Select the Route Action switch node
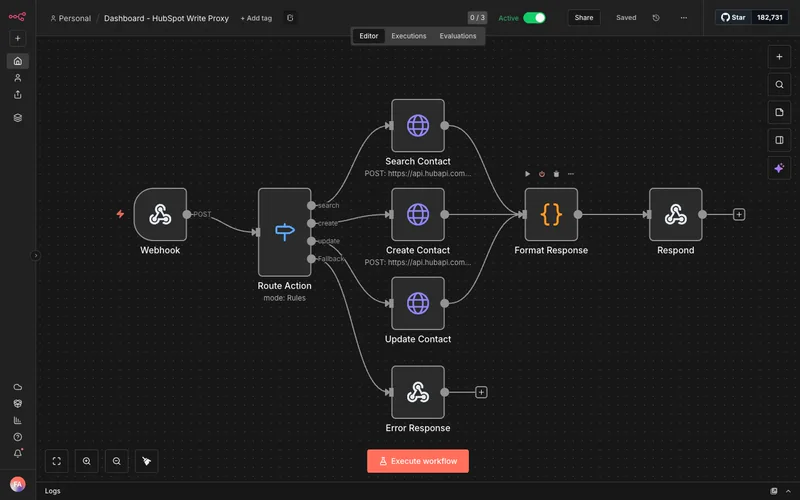The height and width of the screenshot is (500, 800). click(x=284, y=232)
